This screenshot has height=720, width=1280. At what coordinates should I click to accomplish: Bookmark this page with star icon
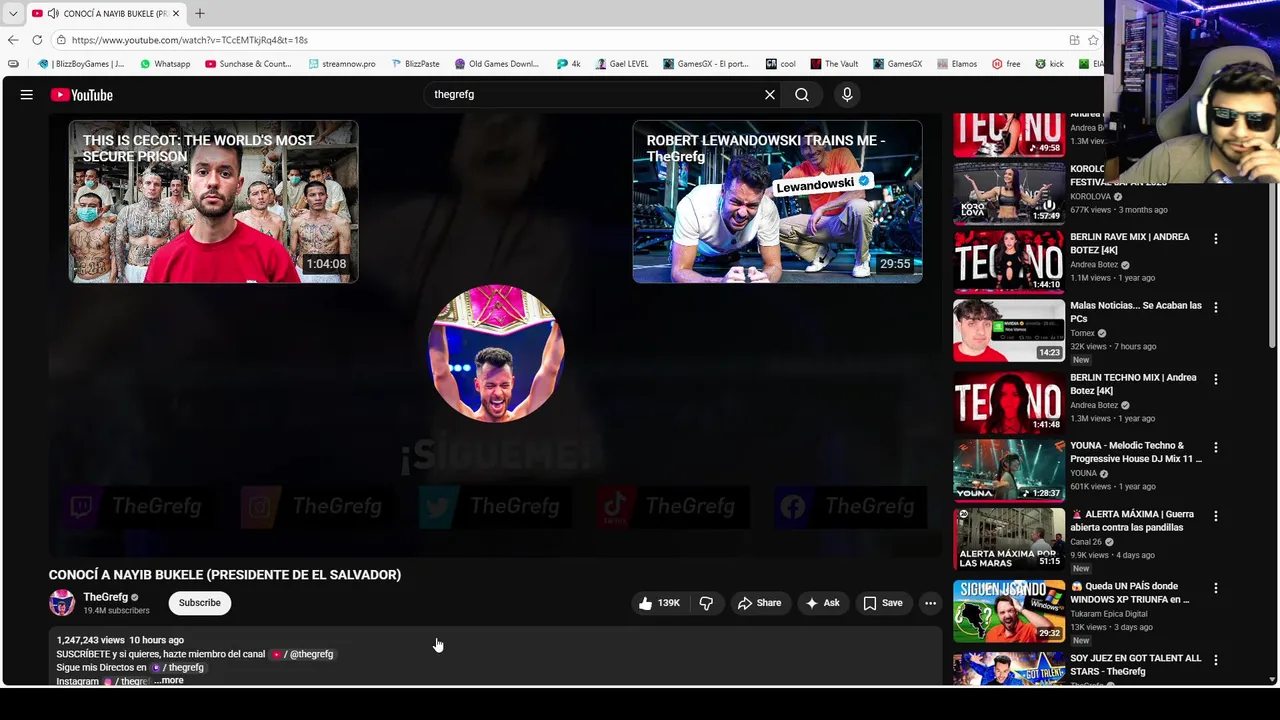click(1093, 40)
